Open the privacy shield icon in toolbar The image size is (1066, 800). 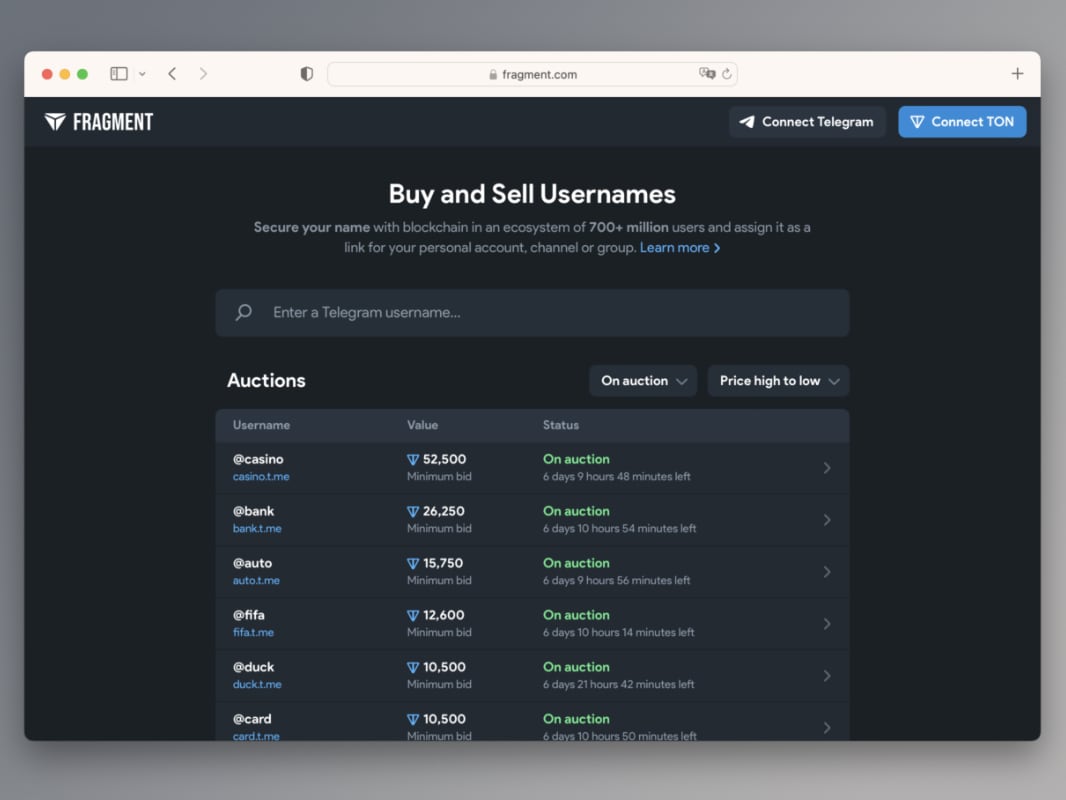click(x=307, y=73)
